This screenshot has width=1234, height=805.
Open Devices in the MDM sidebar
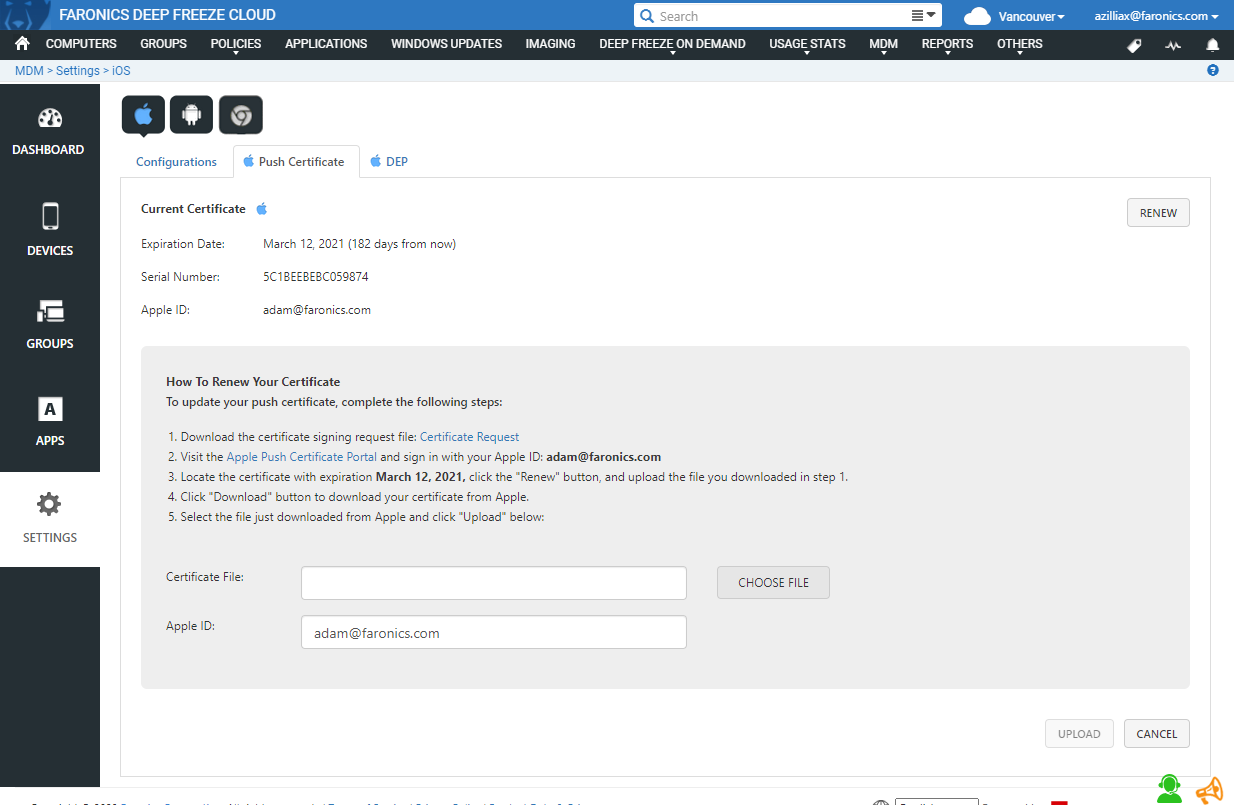pos(50,230)
